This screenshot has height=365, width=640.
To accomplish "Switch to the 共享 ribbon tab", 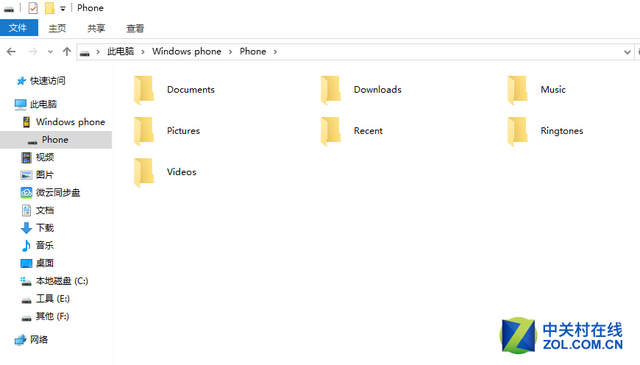I will pyautogui.click(x=96, y=28).
